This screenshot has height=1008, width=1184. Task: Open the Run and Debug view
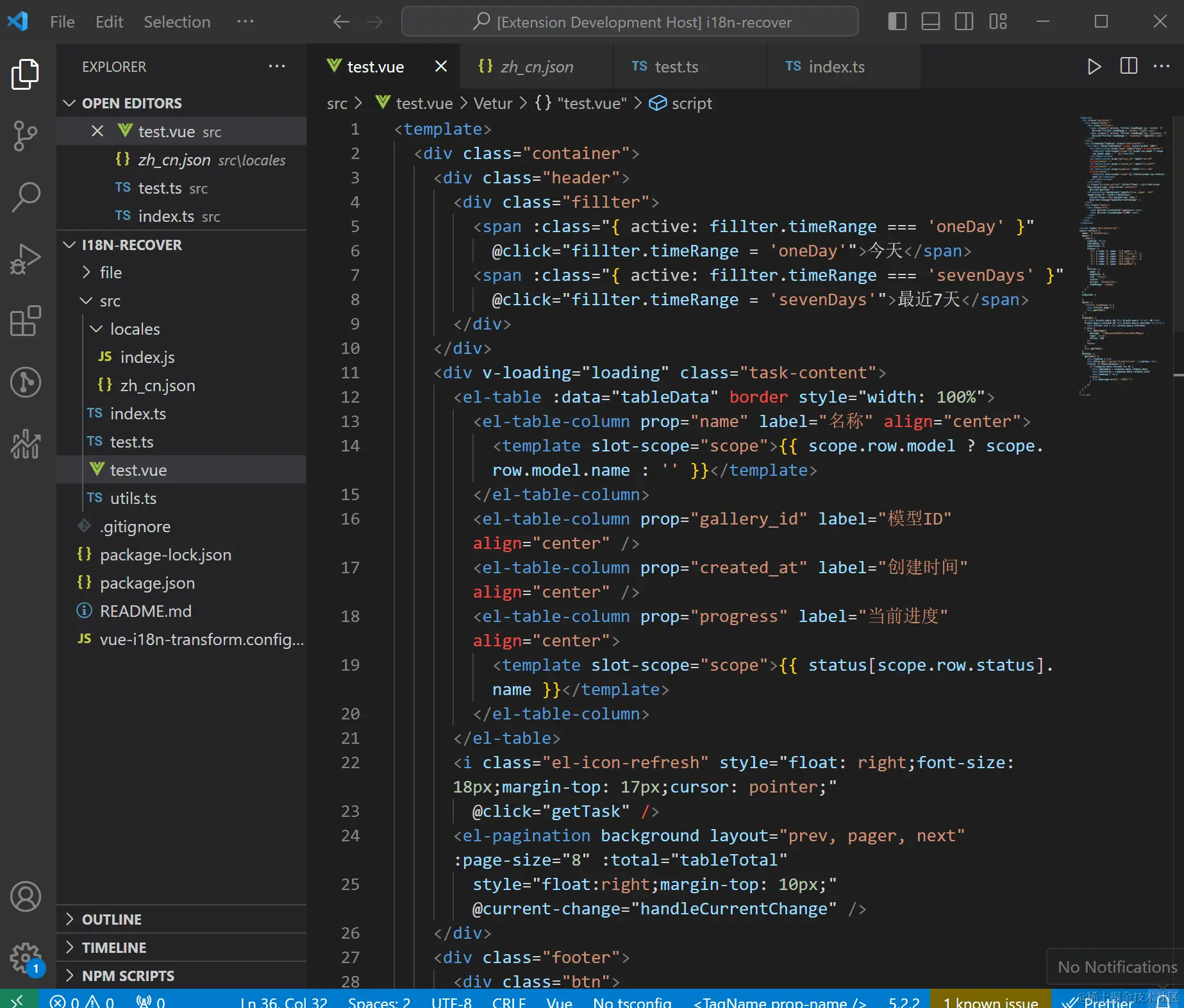[26, 259]
